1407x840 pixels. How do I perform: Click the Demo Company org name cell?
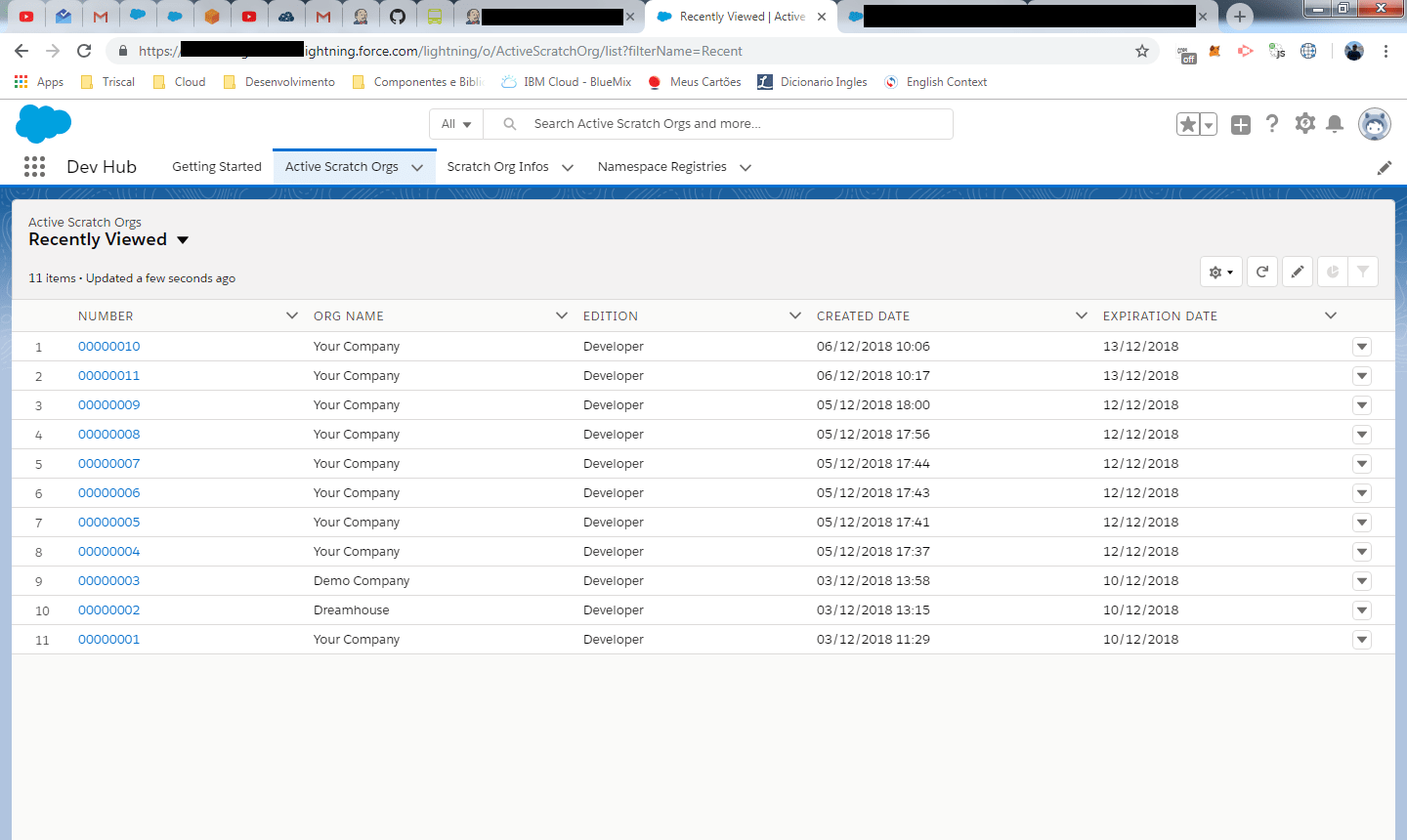[x=362, y=581]
